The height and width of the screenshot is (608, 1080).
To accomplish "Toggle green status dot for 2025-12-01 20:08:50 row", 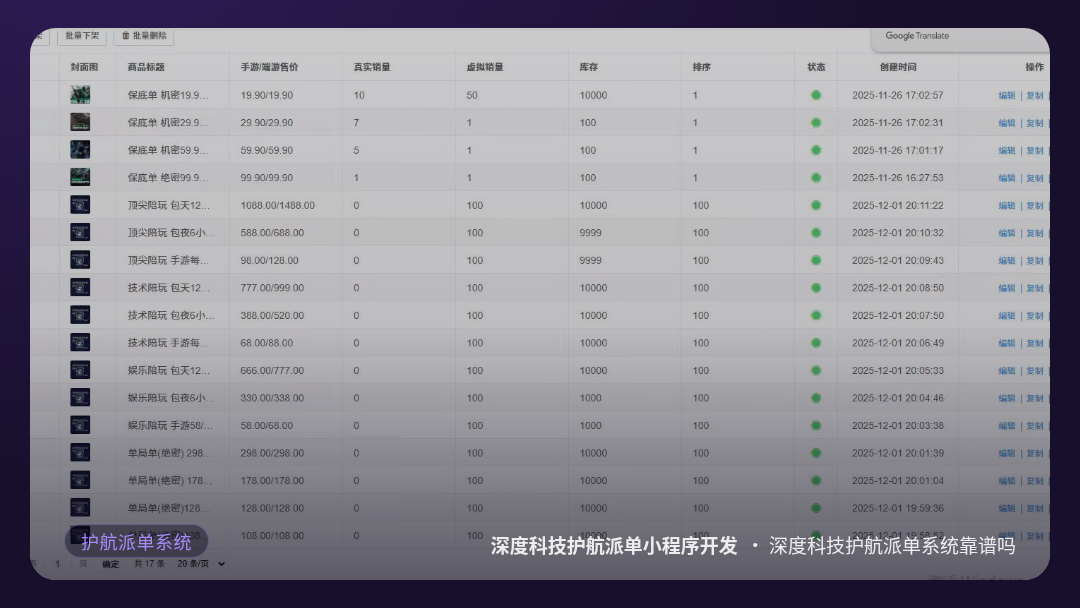I will click(816, 288).
